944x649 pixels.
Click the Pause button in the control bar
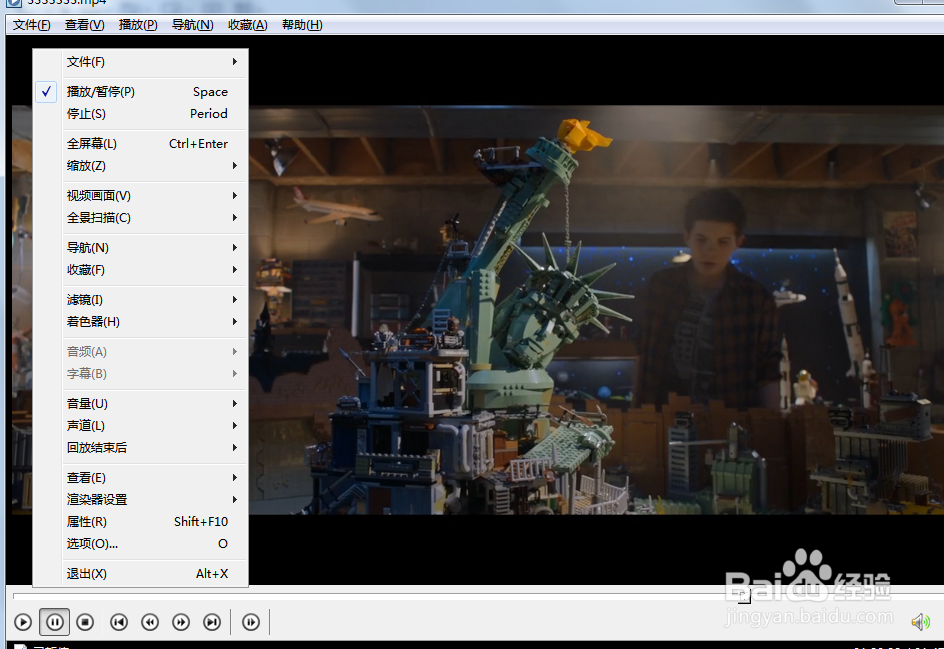(54, 622)
